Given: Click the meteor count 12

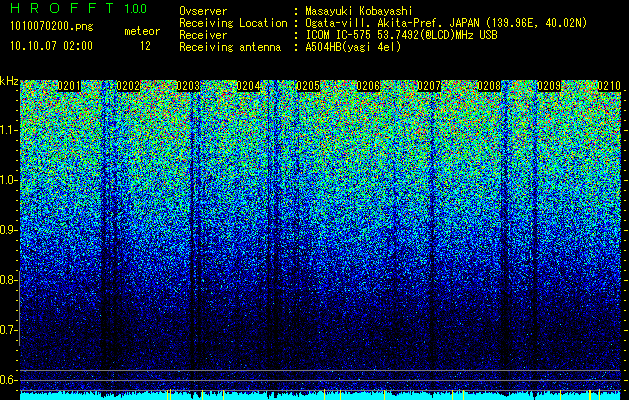Looking at the screenshot, I should pos(145,46).
